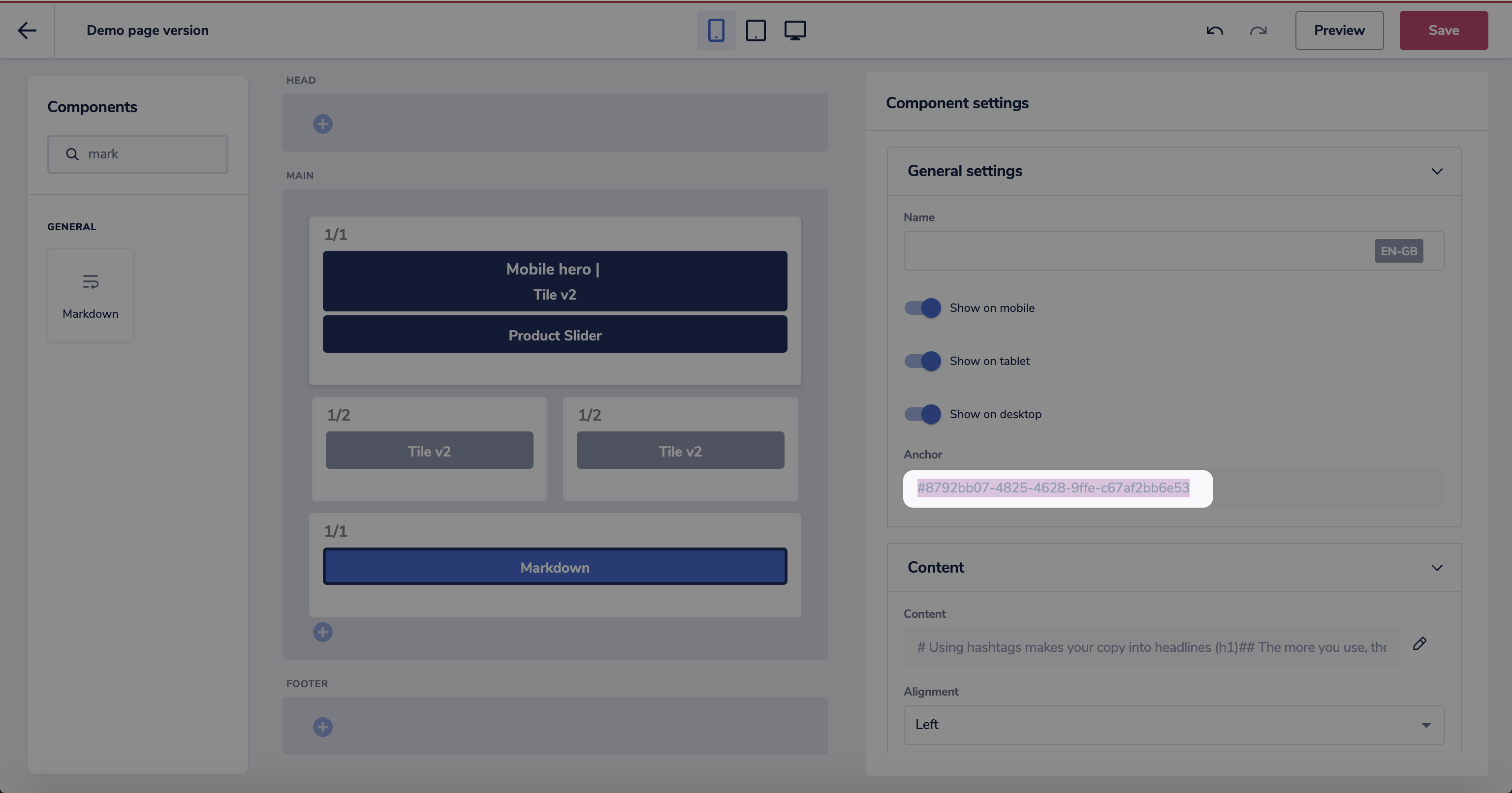This screenshot has height=793, width=1512.
Task: Click the search magnifier icon in Components
Action: (72, 153)
